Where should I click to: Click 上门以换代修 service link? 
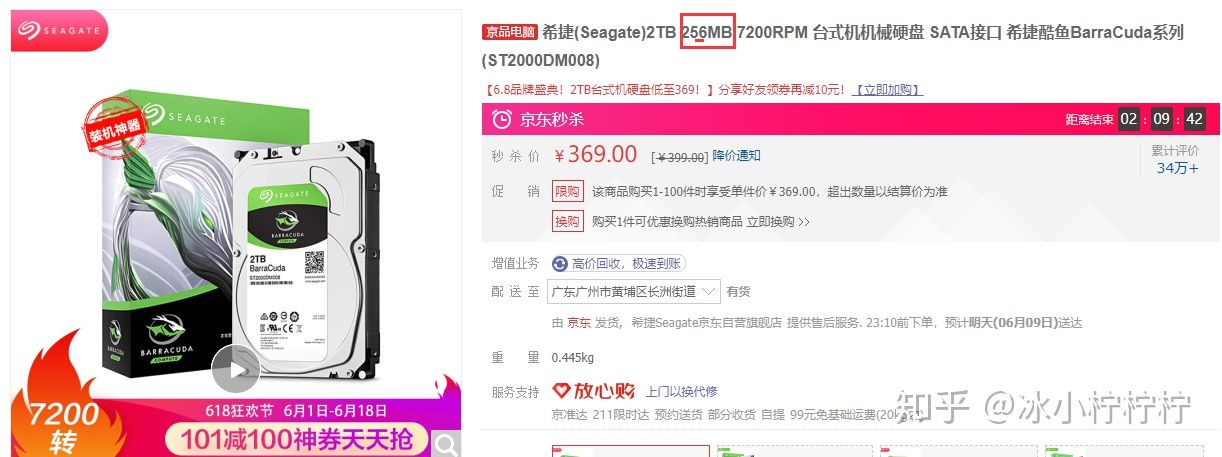tap(682, 391)
